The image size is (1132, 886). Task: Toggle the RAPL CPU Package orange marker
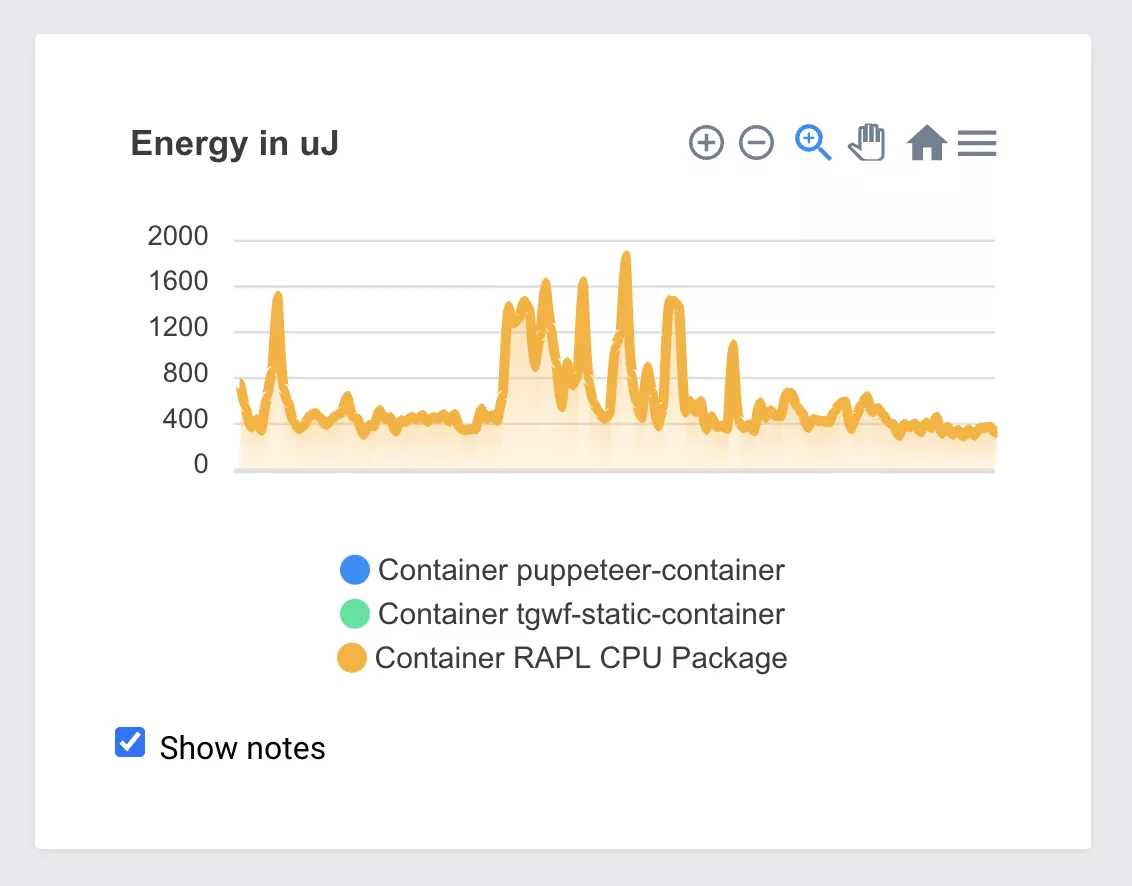[x=352, y=658]
